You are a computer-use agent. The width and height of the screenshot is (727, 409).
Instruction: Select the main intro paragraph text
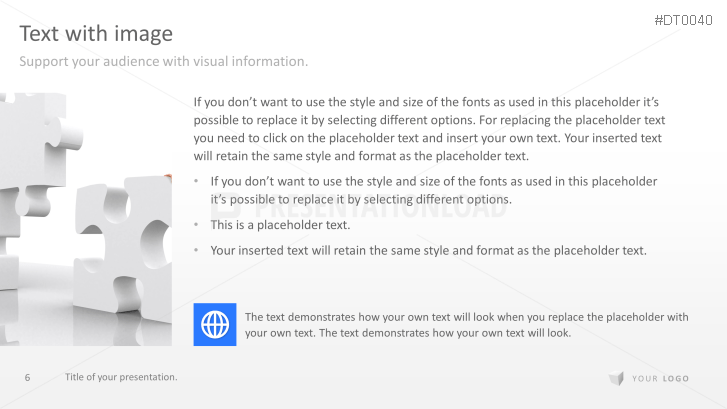coord(428,129)
